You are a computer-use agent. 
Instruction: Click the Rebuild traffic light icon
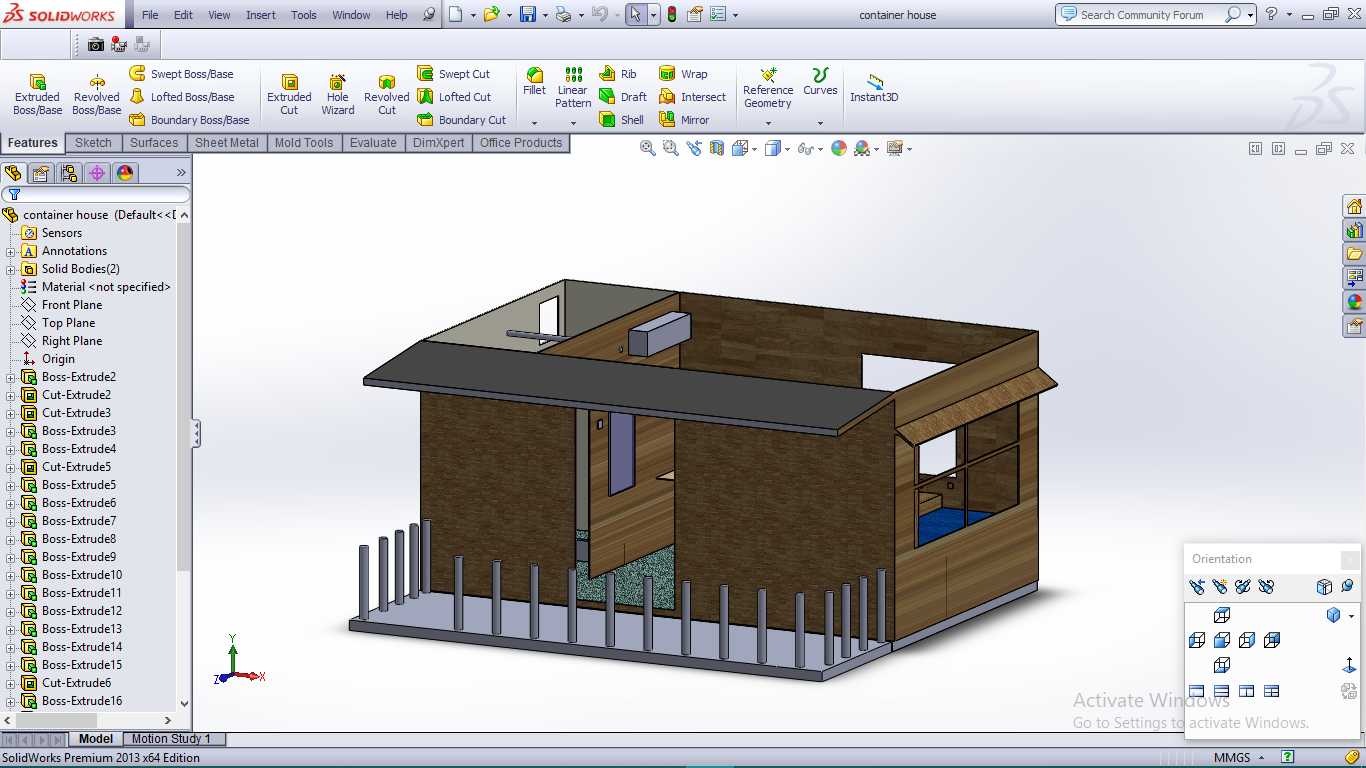pyautogui.click(x=672, y=15)
